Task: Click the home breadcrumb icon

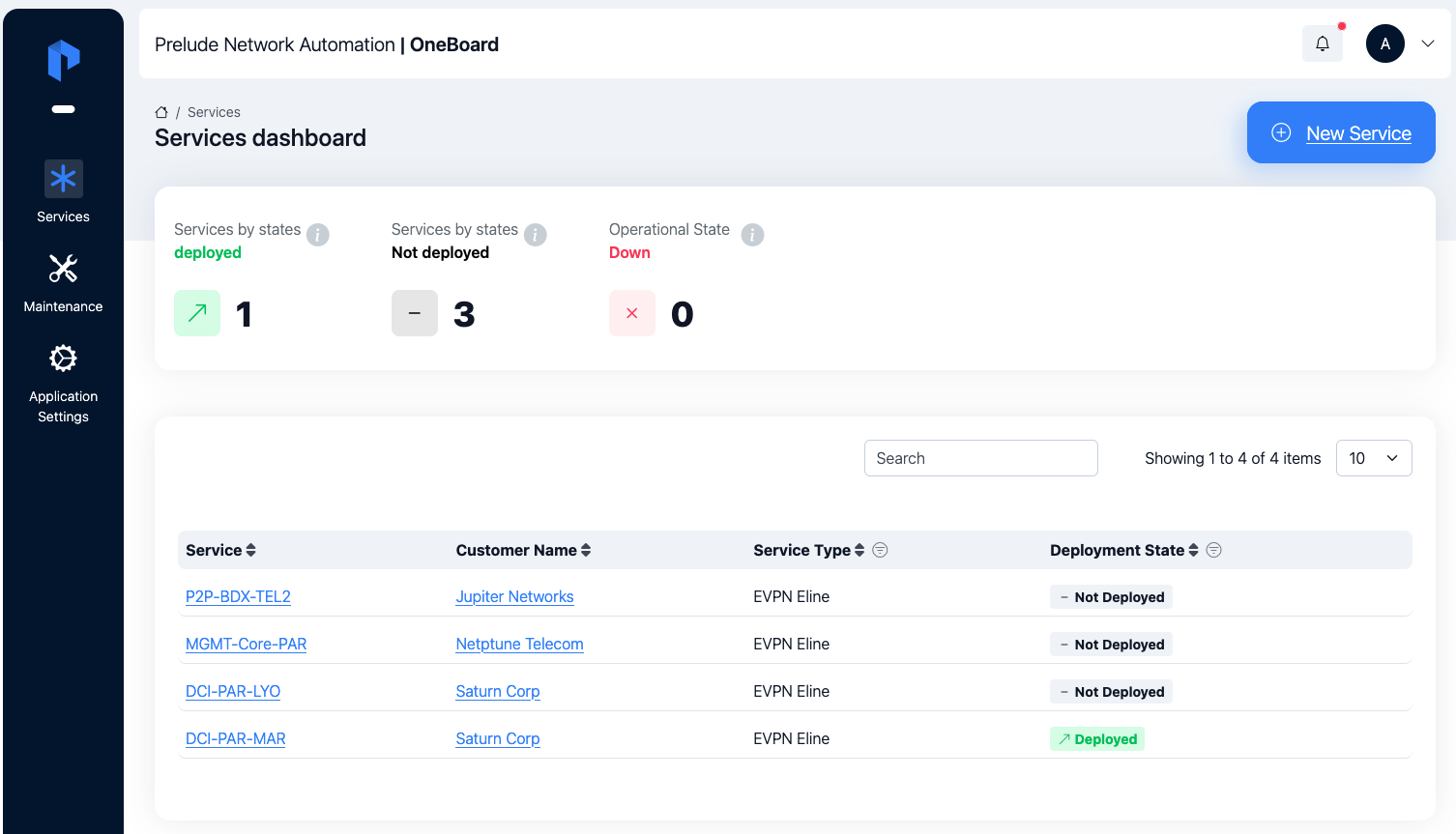Action: pyautogui.click(x=161, y=112)
